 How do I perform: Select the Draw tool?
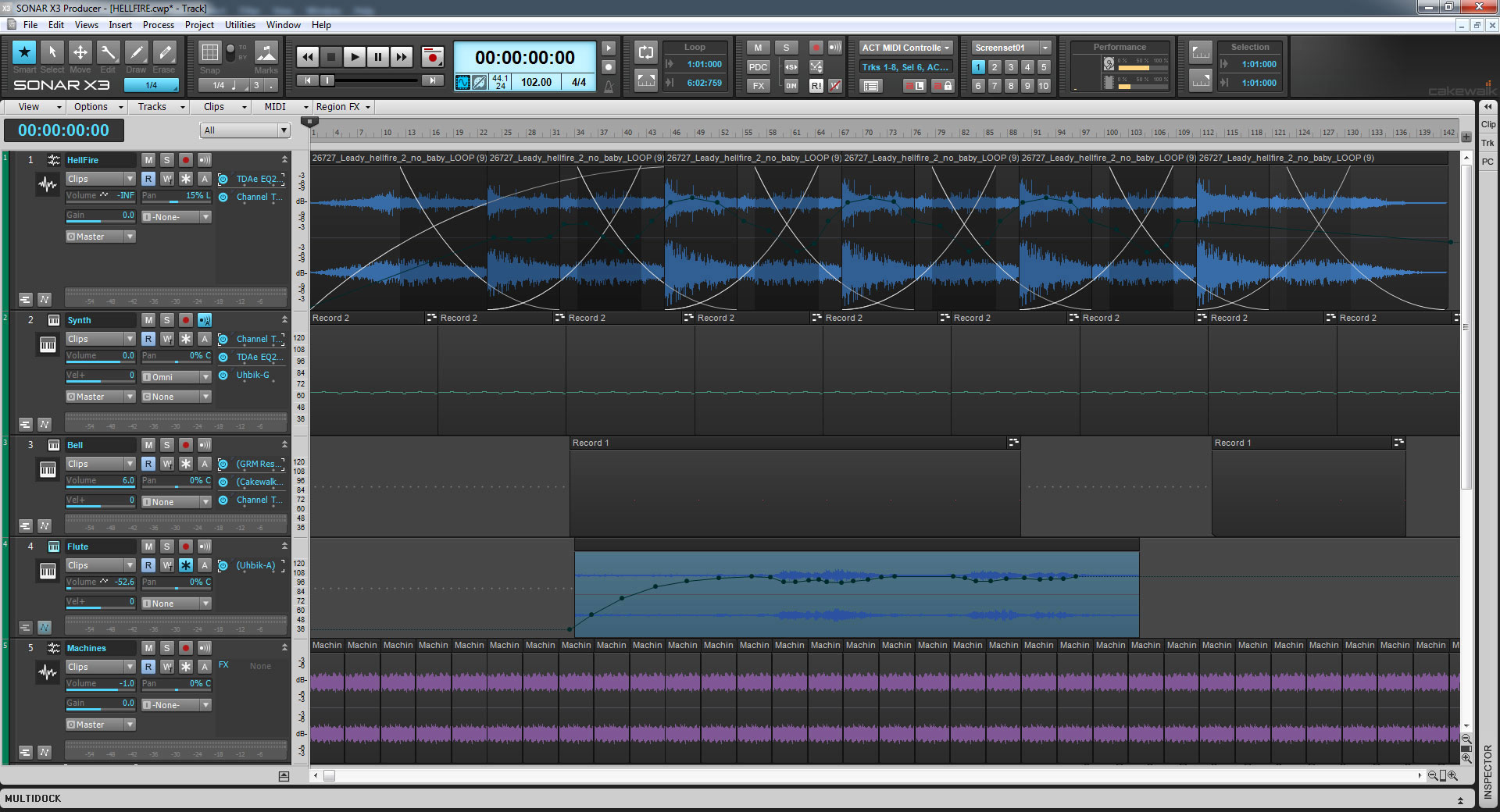pos(136,52)
